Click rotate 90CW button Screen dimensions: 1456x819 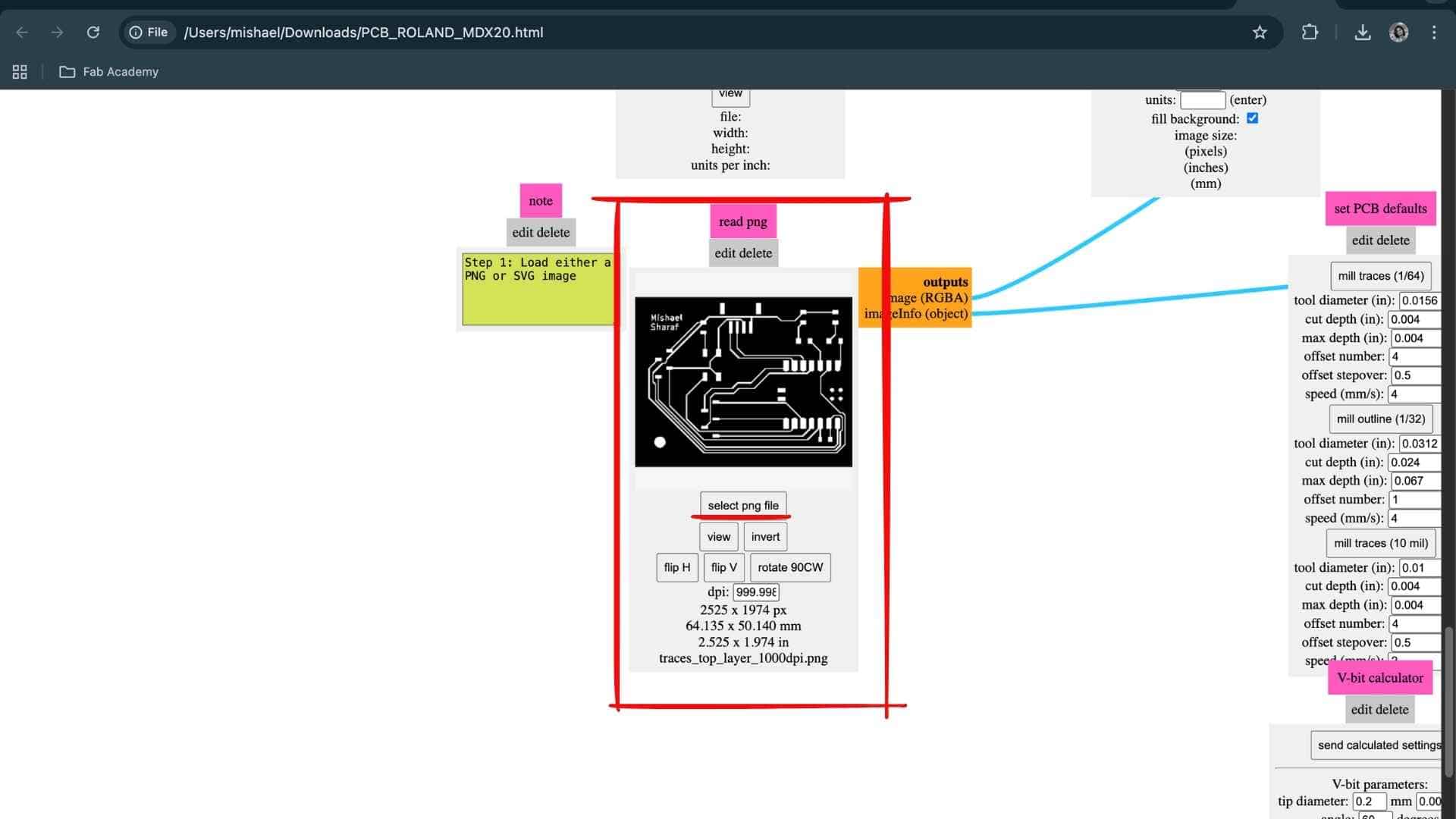789,567
